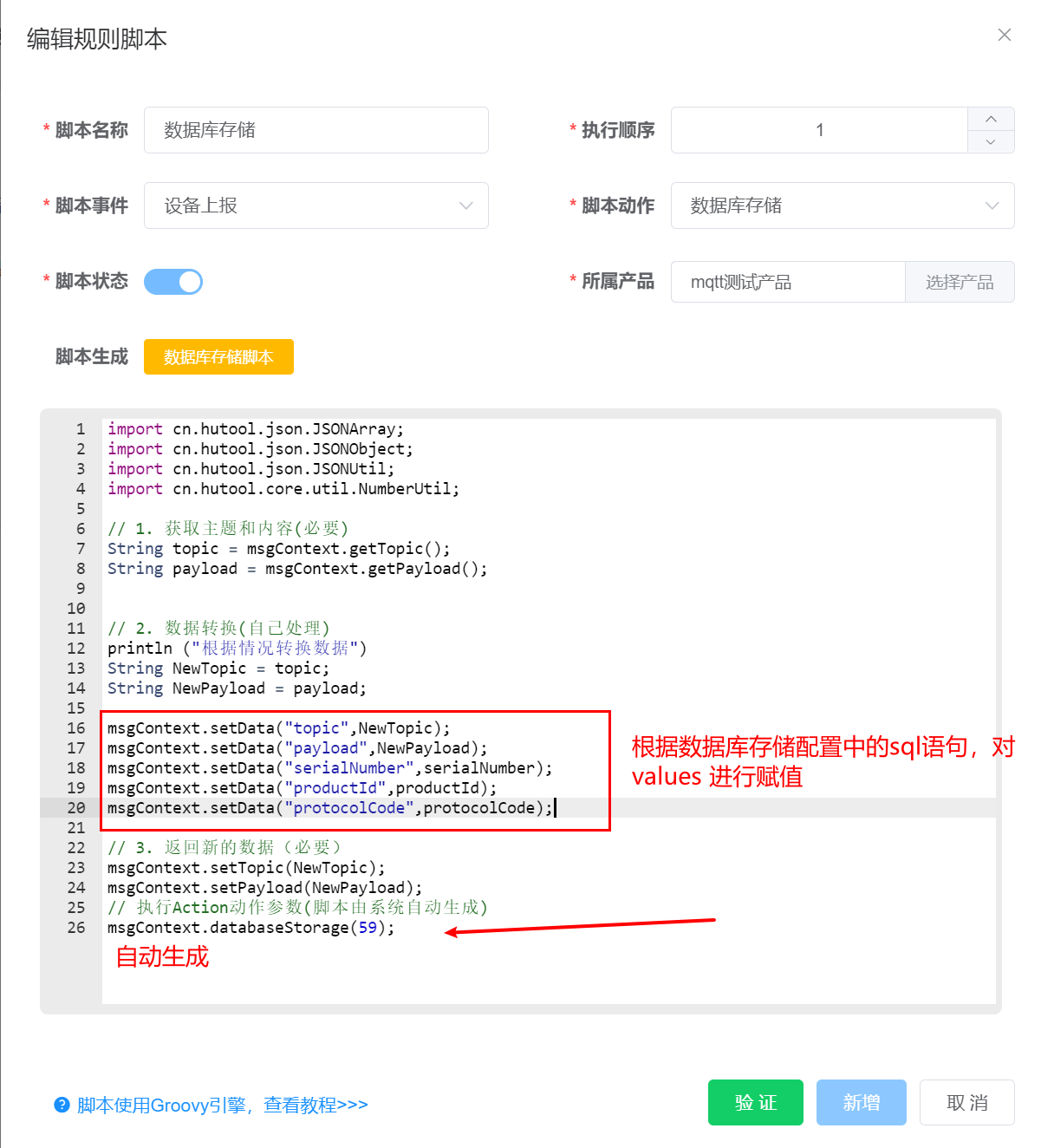Viewport: 1041px width, 1148px height.
Task: Place cursor on code line 26
Action: point(251,928)
